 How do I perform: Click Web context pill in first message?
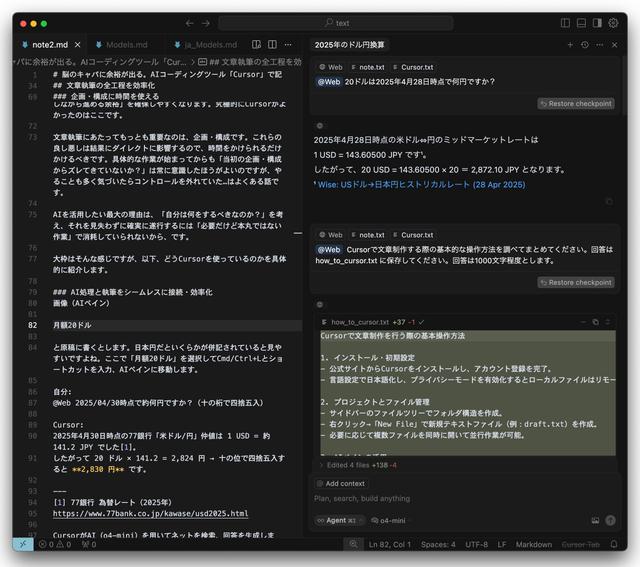(x=331, y=67)
